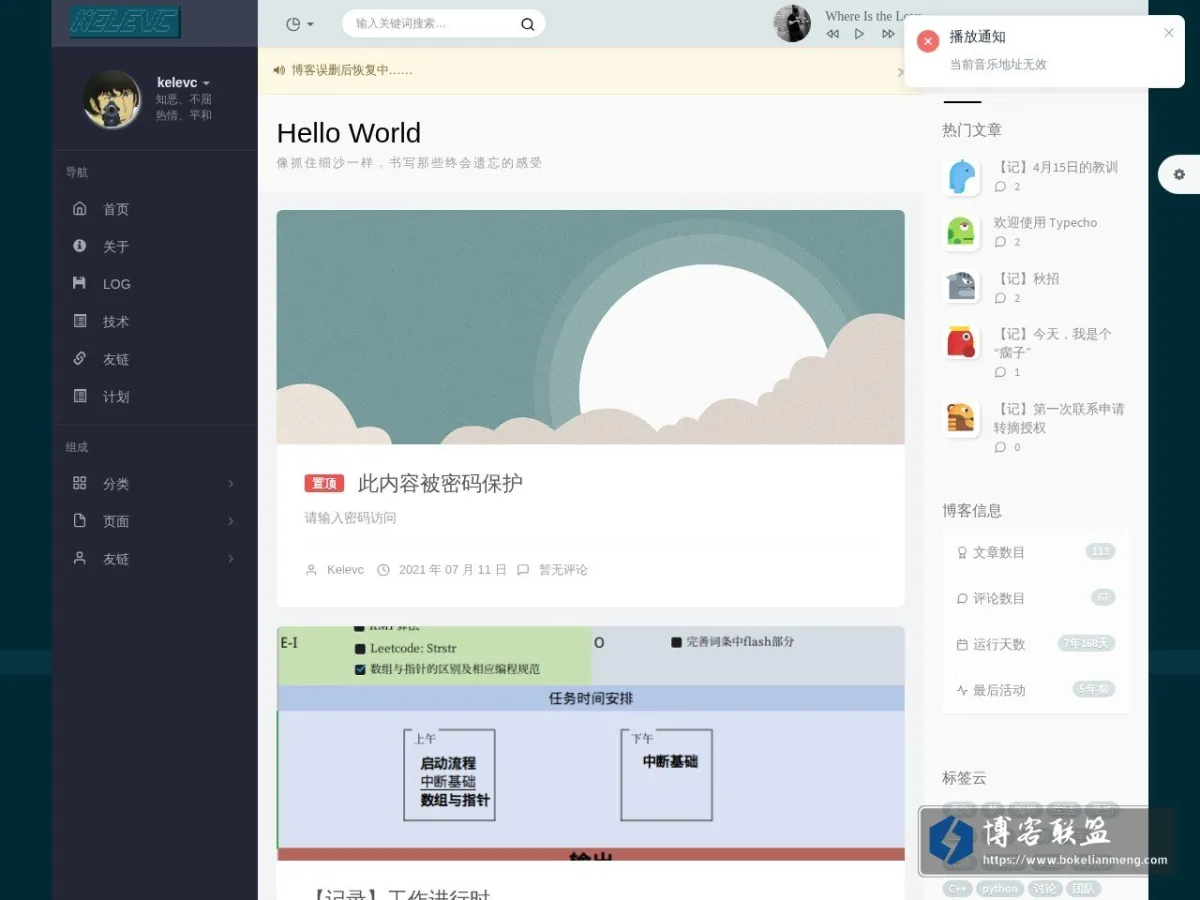Expand the 页面 chevron
The width and height of the screenshot is (1200, 900).
click(231, 521)
